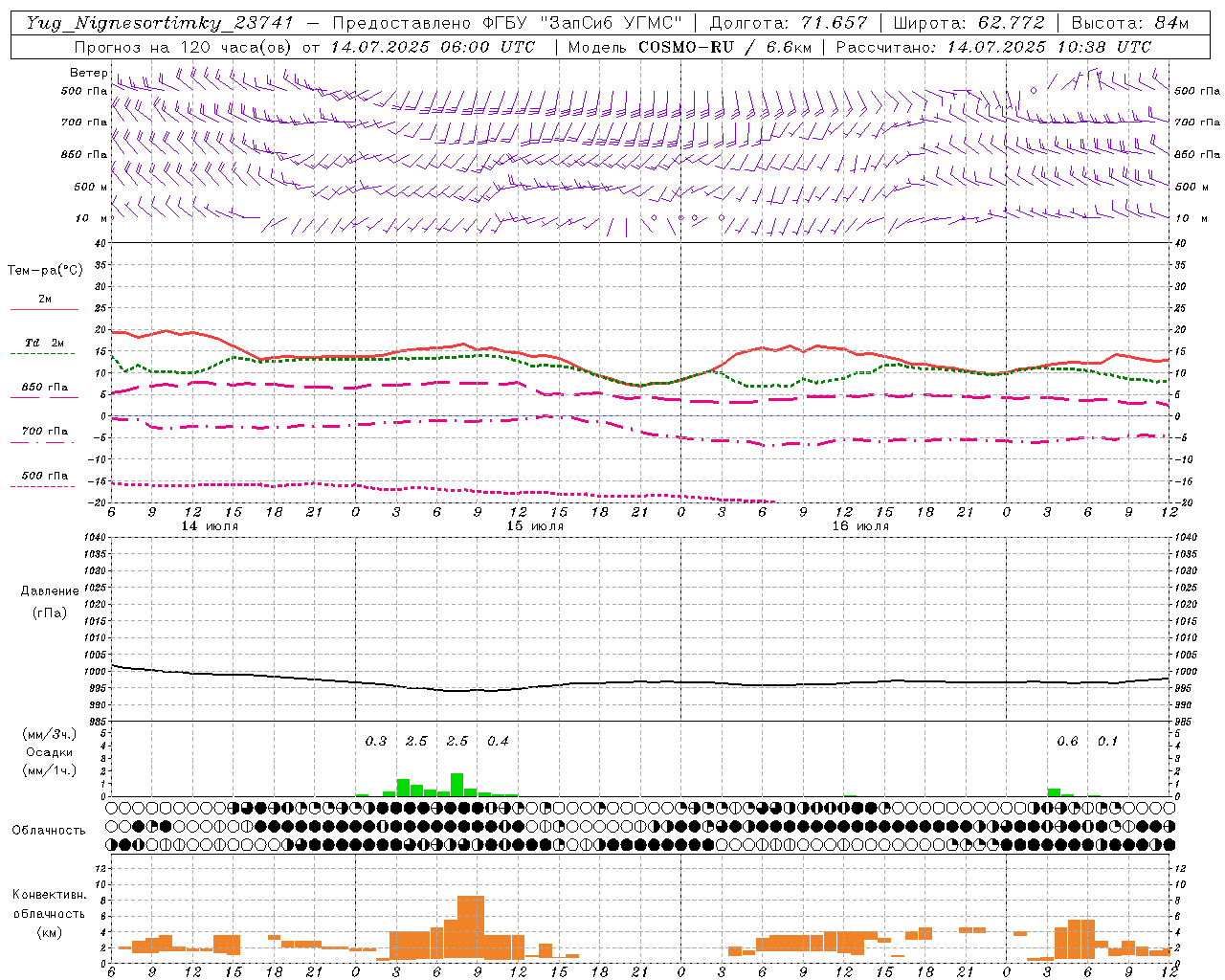This screenshot has height=980, width=1225.
Task: Click the Высота: 84м value
Action: pyautogui.click(x=1130, y=23)
